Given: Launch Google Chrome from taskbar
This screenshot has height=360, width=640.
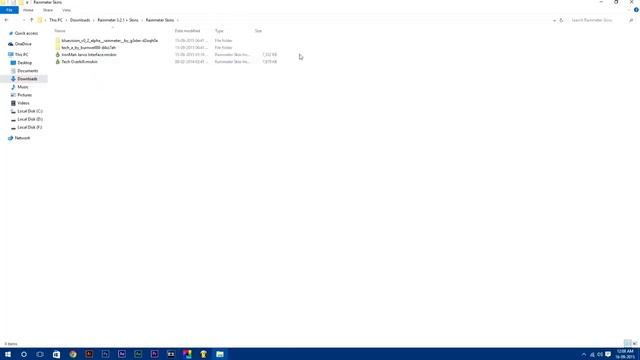Looking at the screenshot, I should (73, 354).
